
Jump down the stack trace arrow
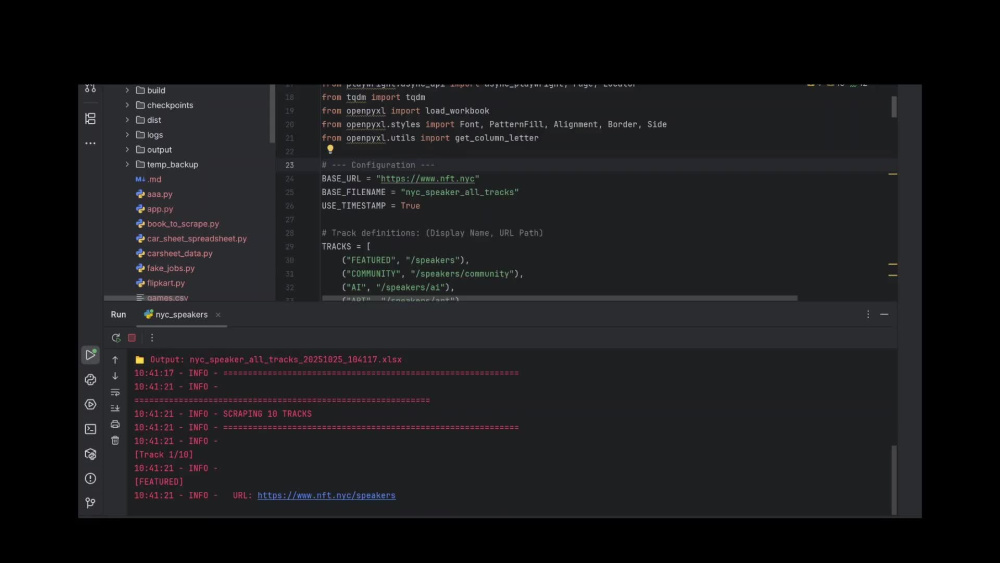coord(115,376)
